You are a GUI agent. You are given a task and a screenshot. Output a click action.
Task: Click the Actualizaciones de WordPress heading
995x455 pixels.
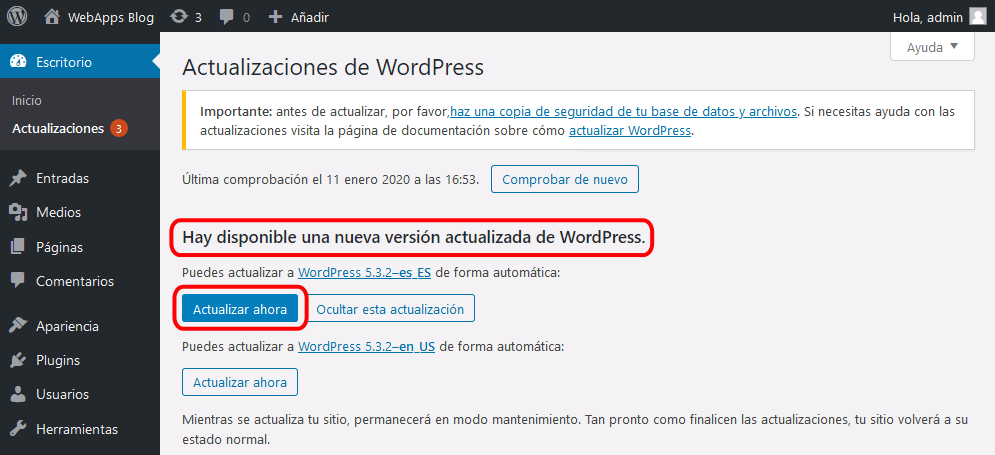click(x=333, y=67)
